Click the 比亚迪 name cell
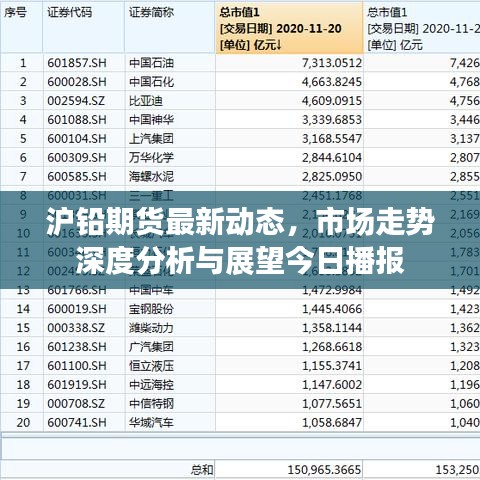This screenshot has height=480, width=480. (x=146, y=101)
